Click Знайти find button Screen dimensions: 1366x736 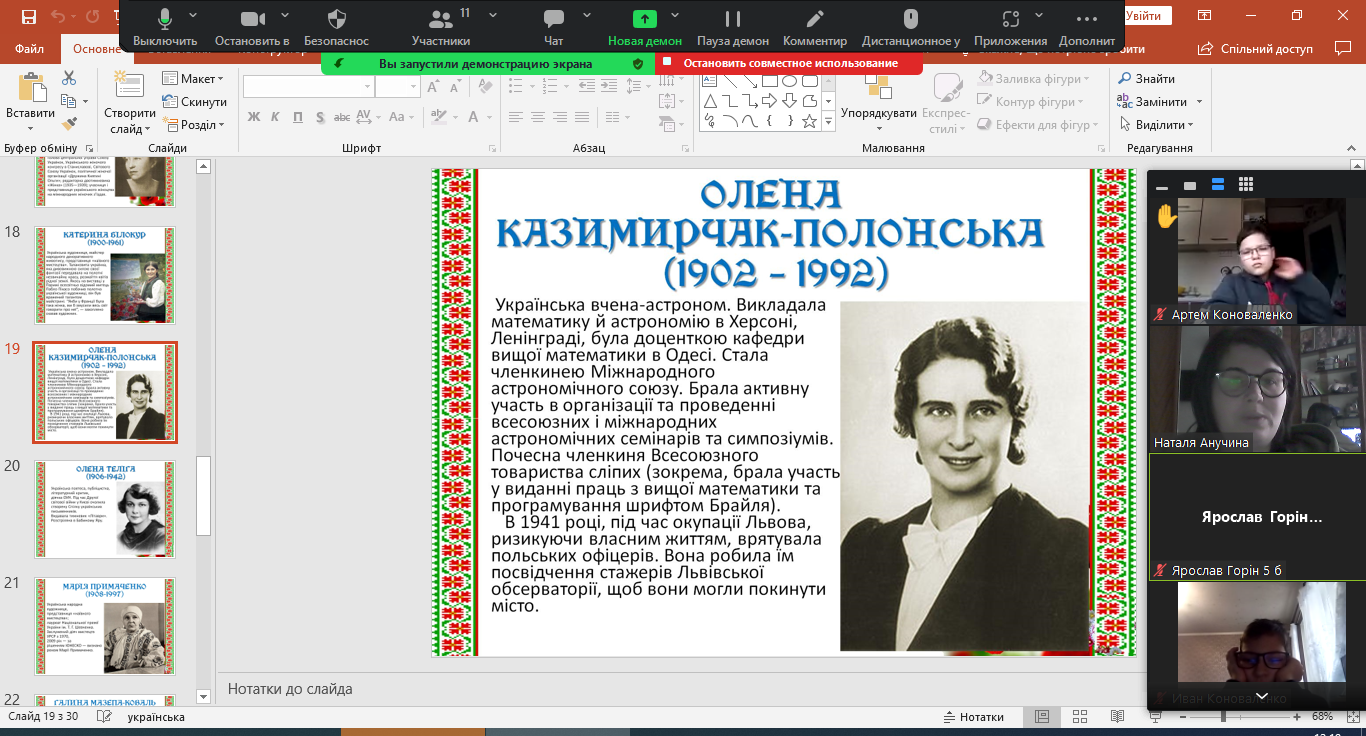(1146, 79)
